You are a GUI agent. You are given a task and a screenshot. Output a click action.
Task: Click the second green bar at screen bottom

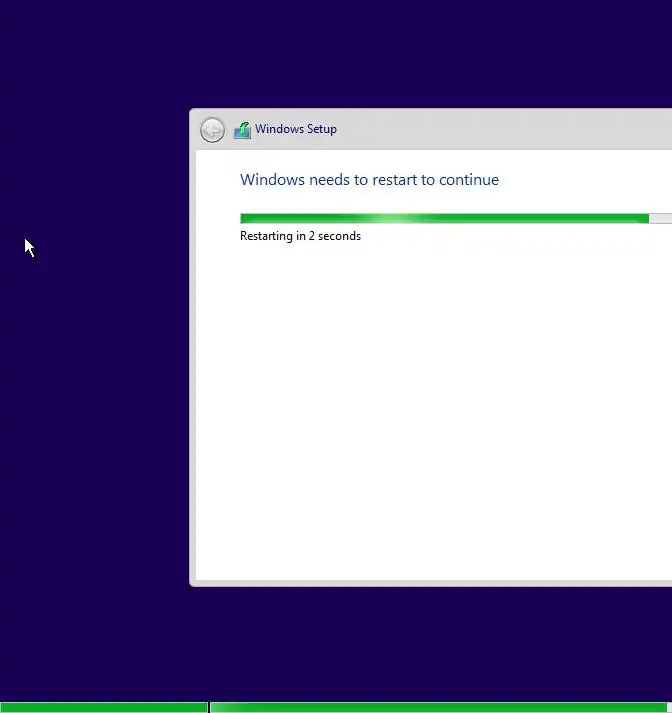coord(441,708)
